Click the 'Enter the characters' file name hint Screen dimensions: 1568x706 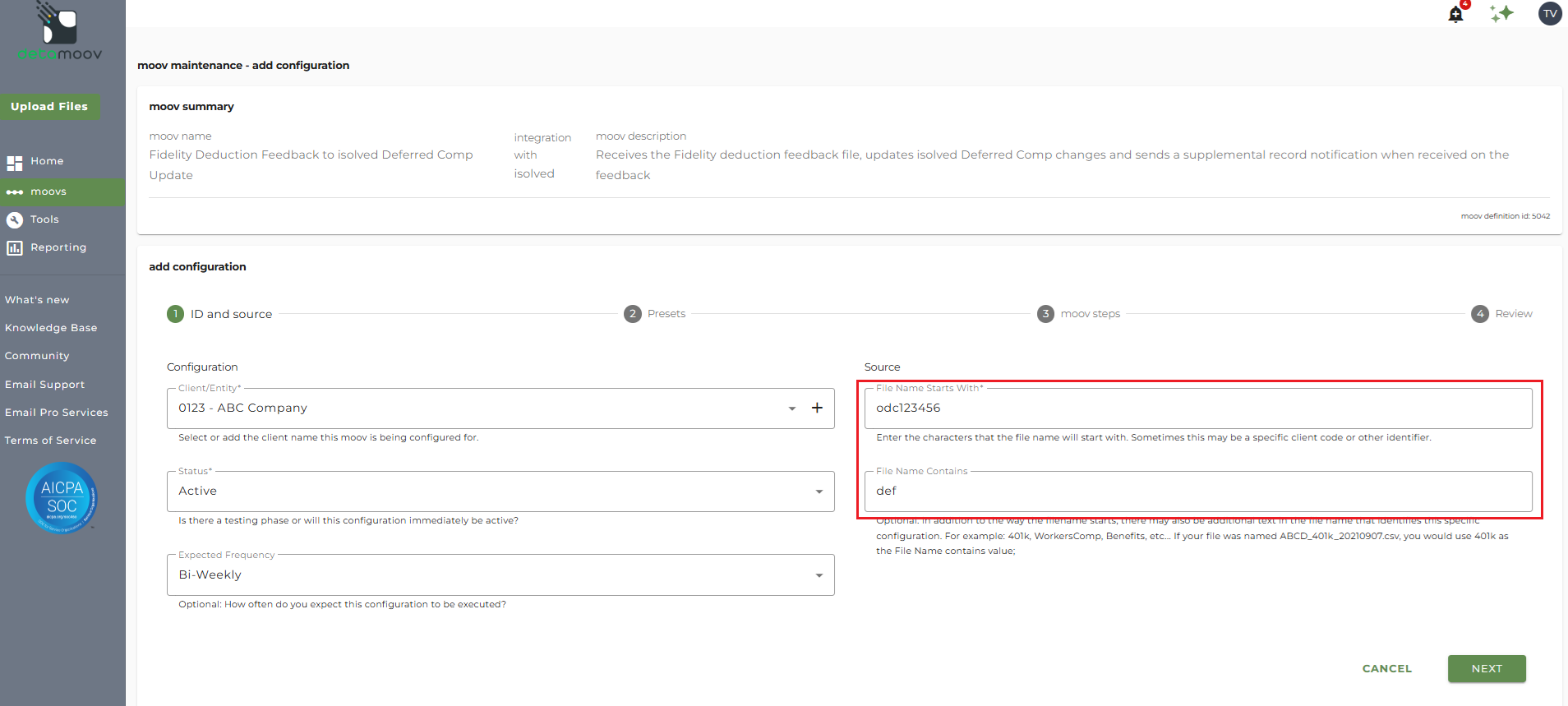pyautogui.click(x=1154, y=437)
